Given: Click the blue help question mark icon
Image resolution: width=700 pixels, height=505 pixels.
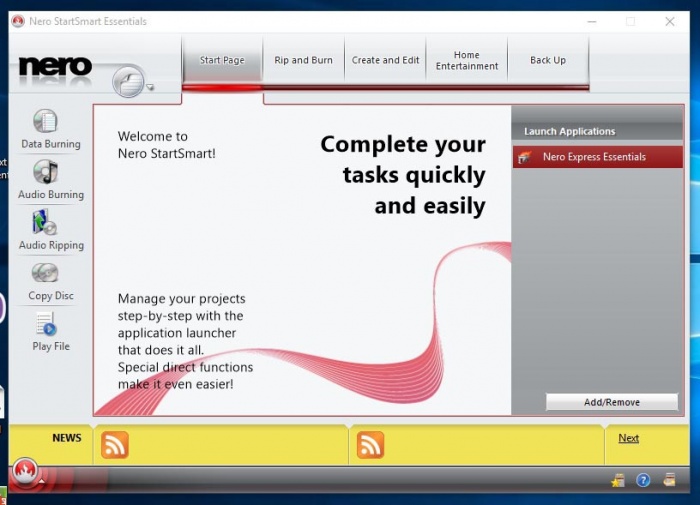Looking at the screenshot, I should [643, 480].
